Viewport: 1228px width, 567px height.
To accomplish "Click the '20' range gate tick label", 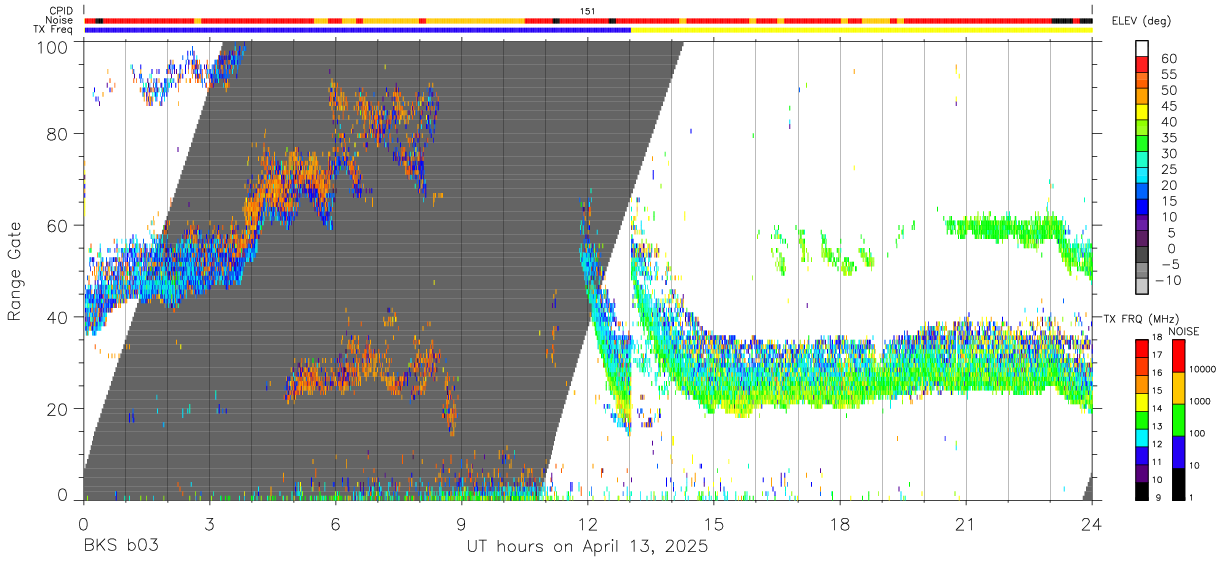I will (x=57, y=409).
